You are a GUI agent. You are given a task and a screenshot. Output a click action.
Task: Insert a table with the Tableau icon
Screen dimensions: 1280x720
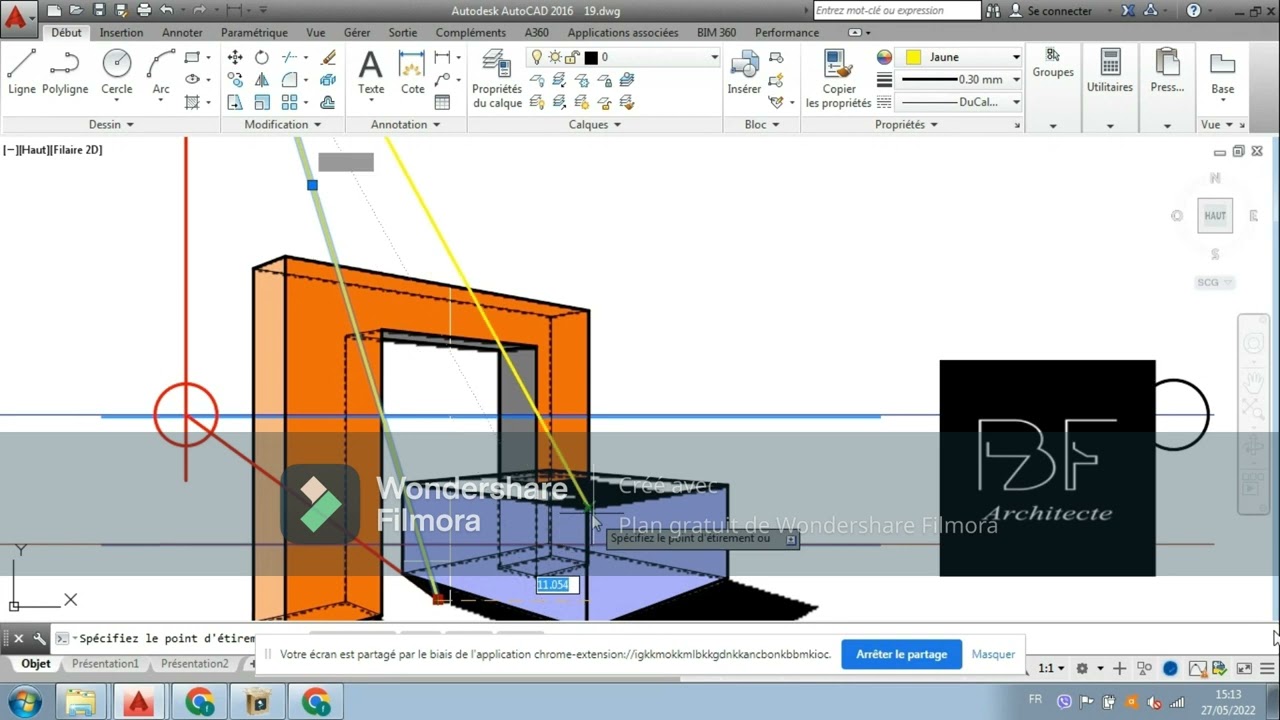coord(442,102)
